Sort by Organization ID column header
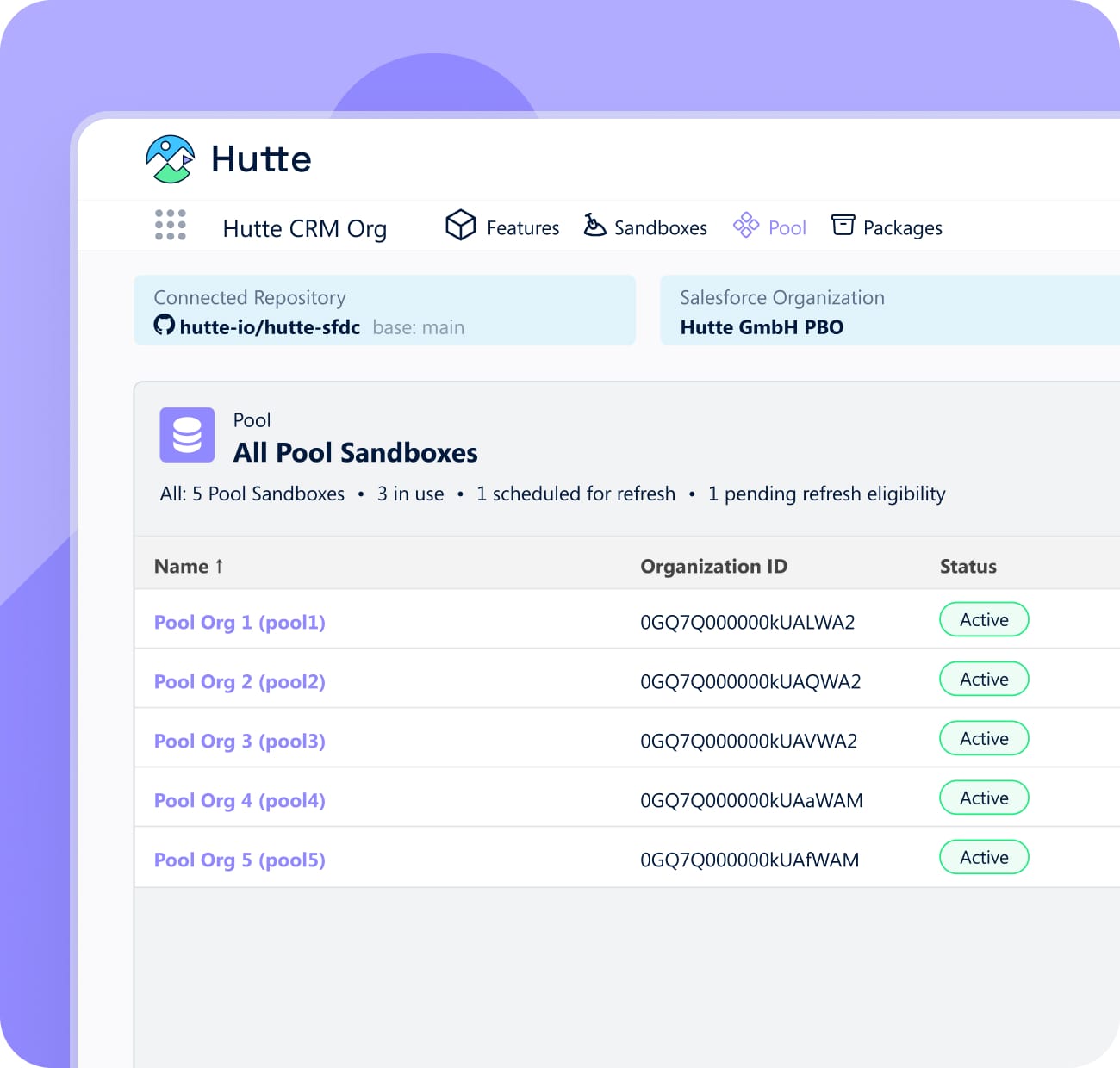This screenshot has width=1120, height=1068. click(713, 567)
